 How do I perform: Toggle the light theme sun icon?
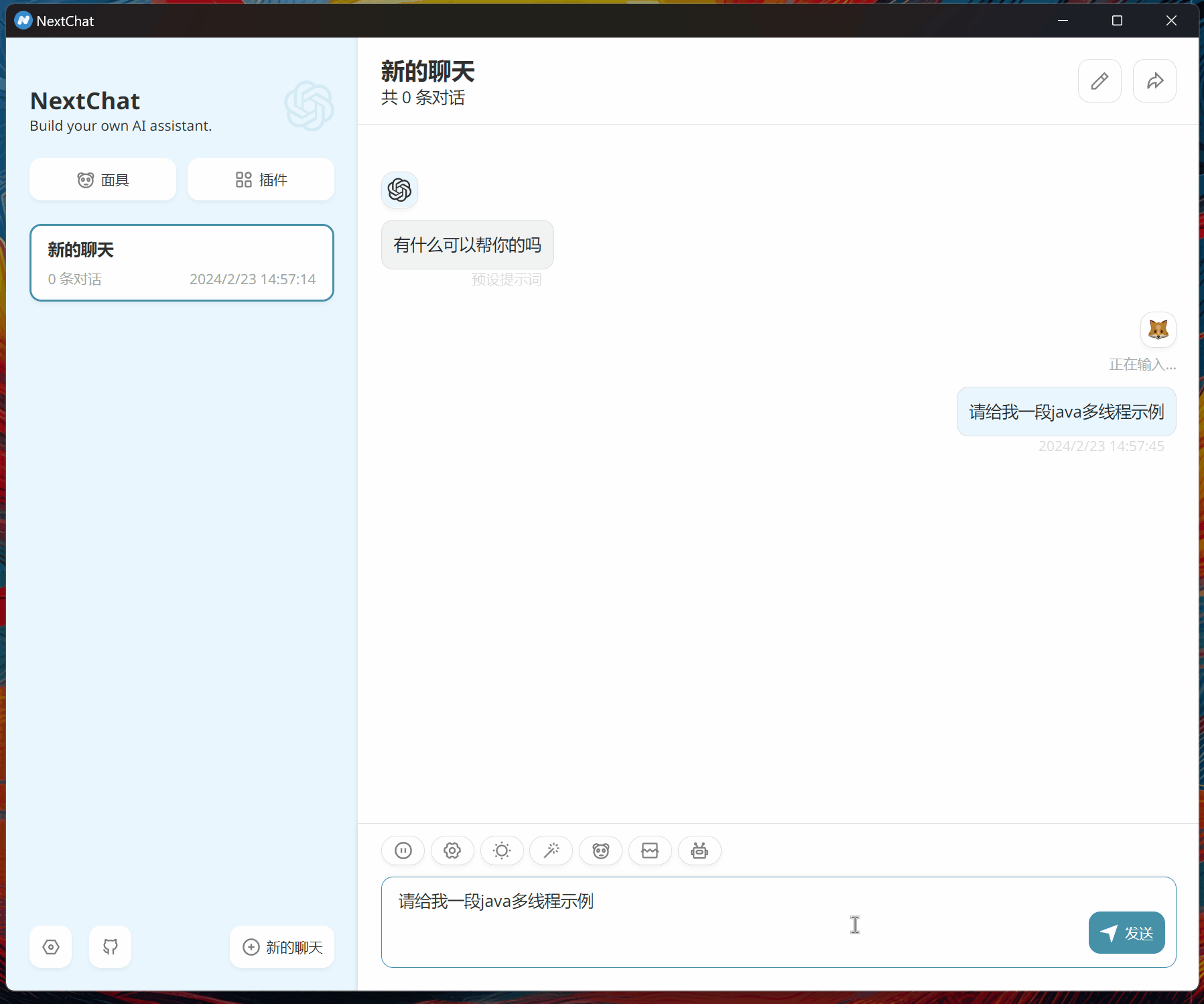pyautogui.click(x=502, y=851)
